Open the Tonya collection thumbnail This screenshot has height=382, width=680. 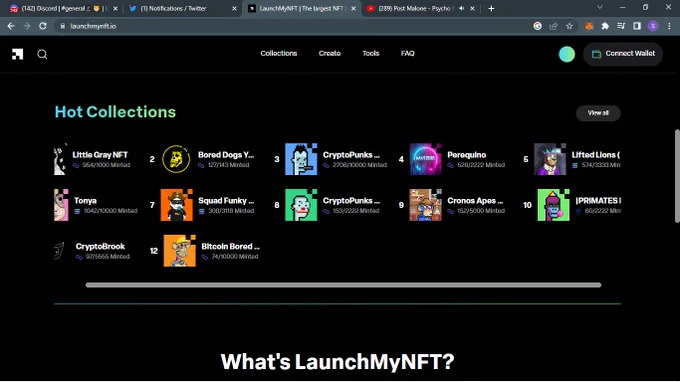61,205
